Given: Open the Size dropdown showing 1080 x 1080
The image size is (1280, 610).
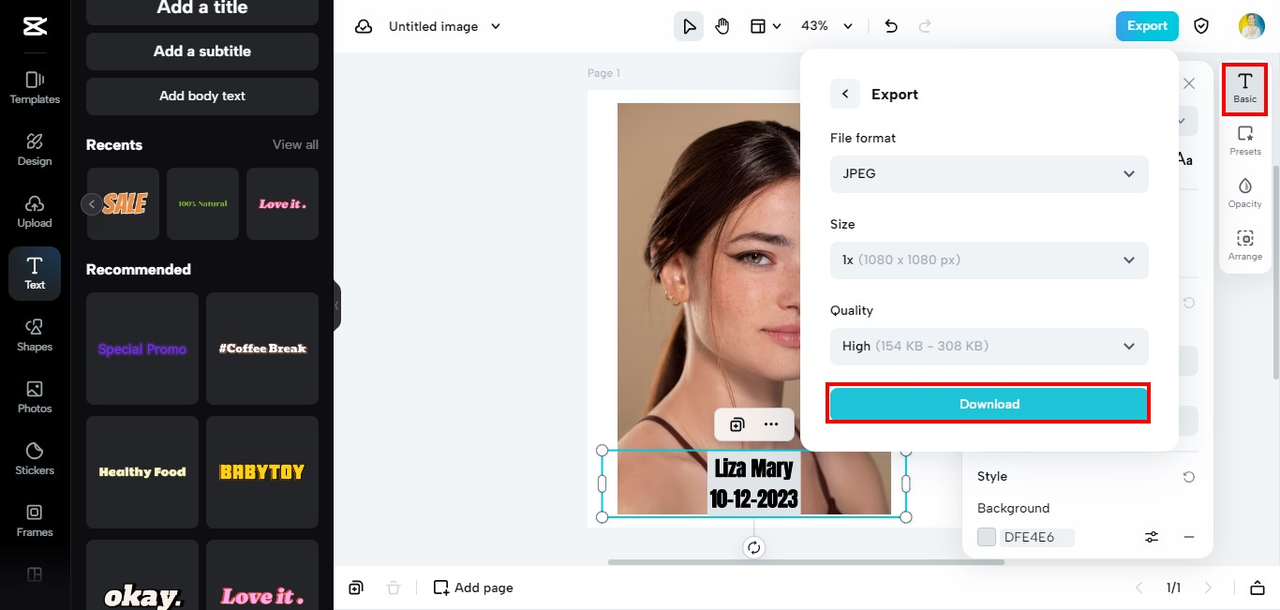Looking at the screenshot, I should pos(988,260).
